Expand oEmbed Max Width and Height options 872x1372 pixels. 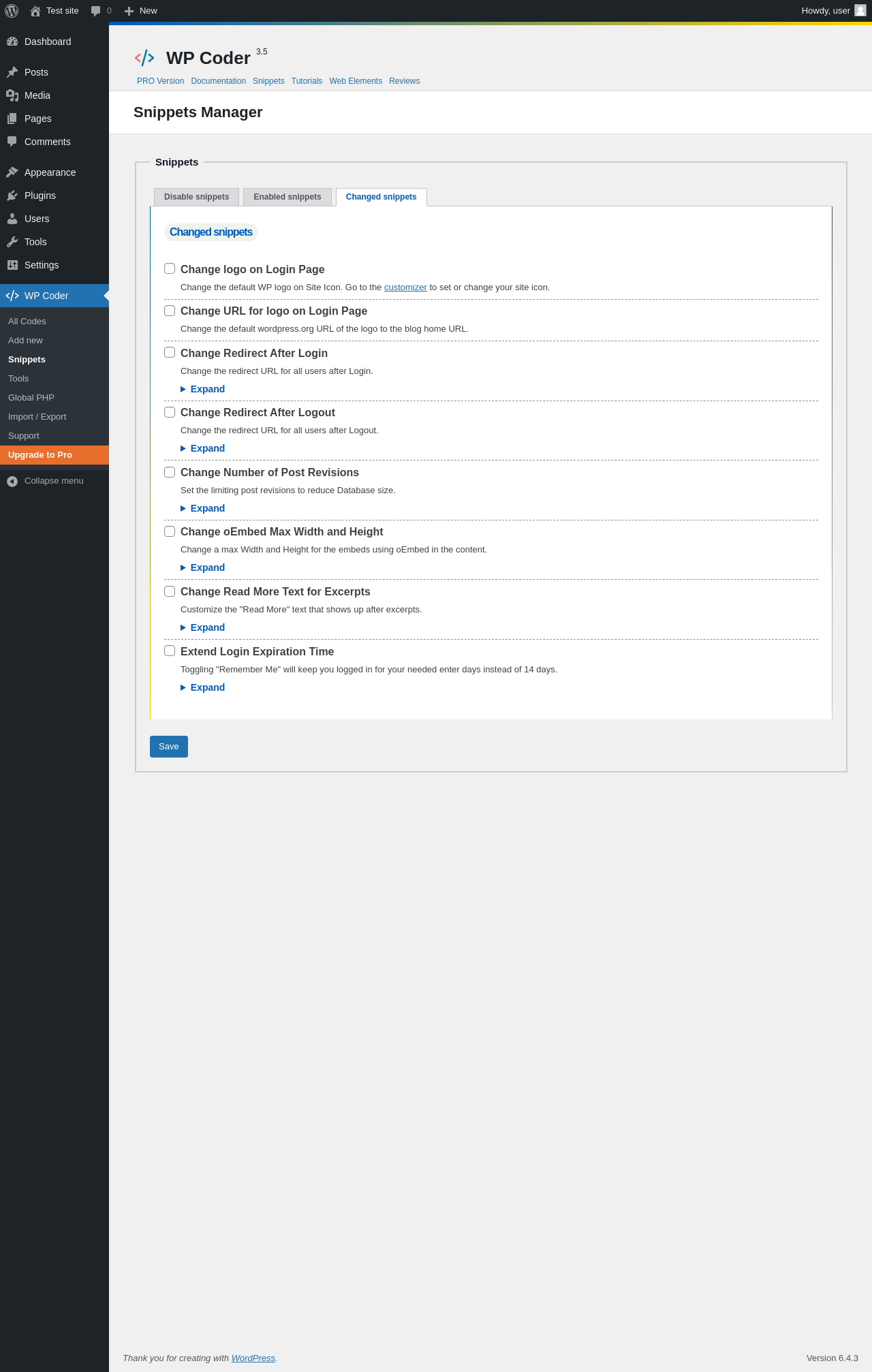202,567
